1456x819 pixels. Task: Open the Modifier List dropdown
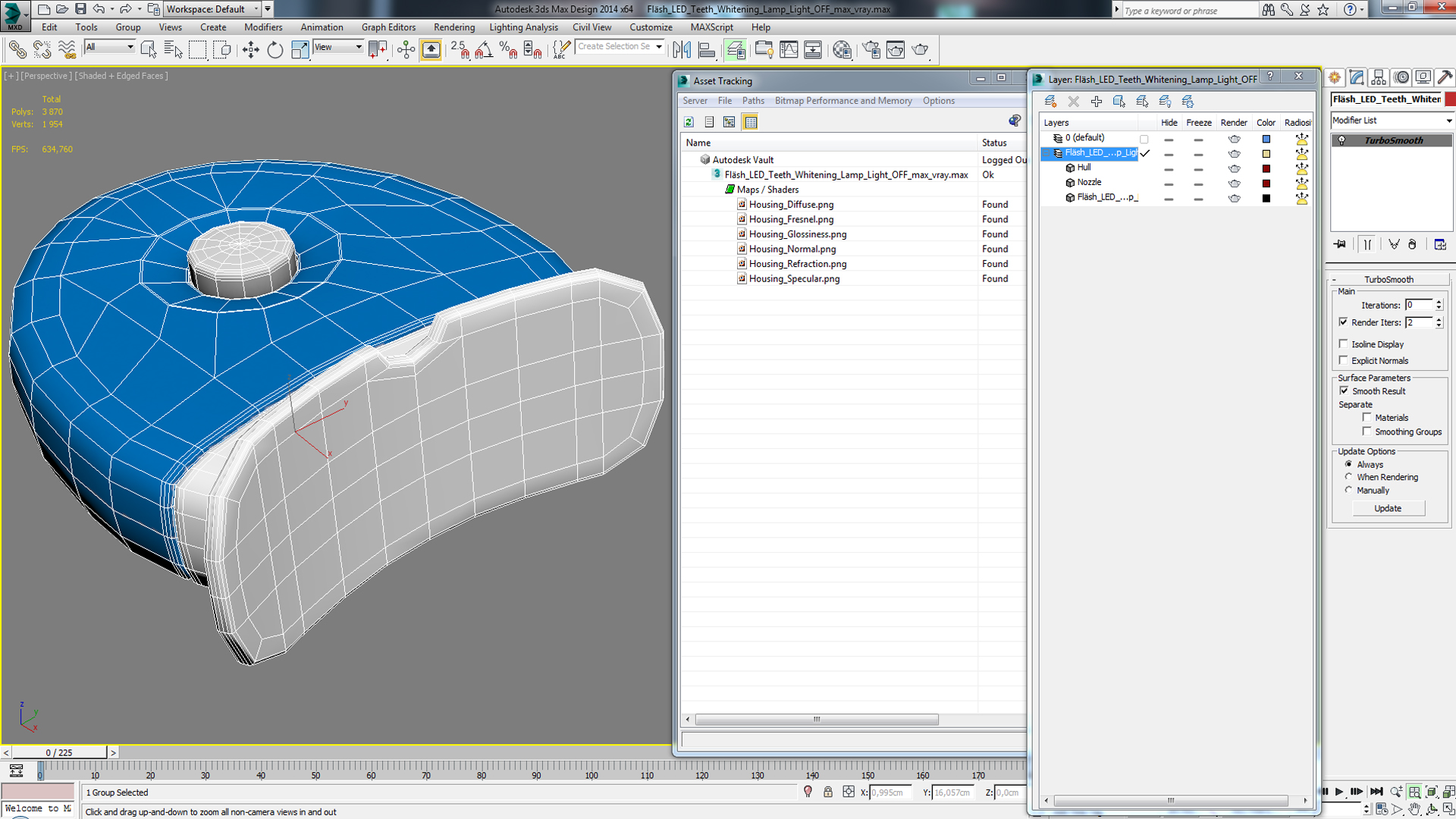coord(1392,121)
